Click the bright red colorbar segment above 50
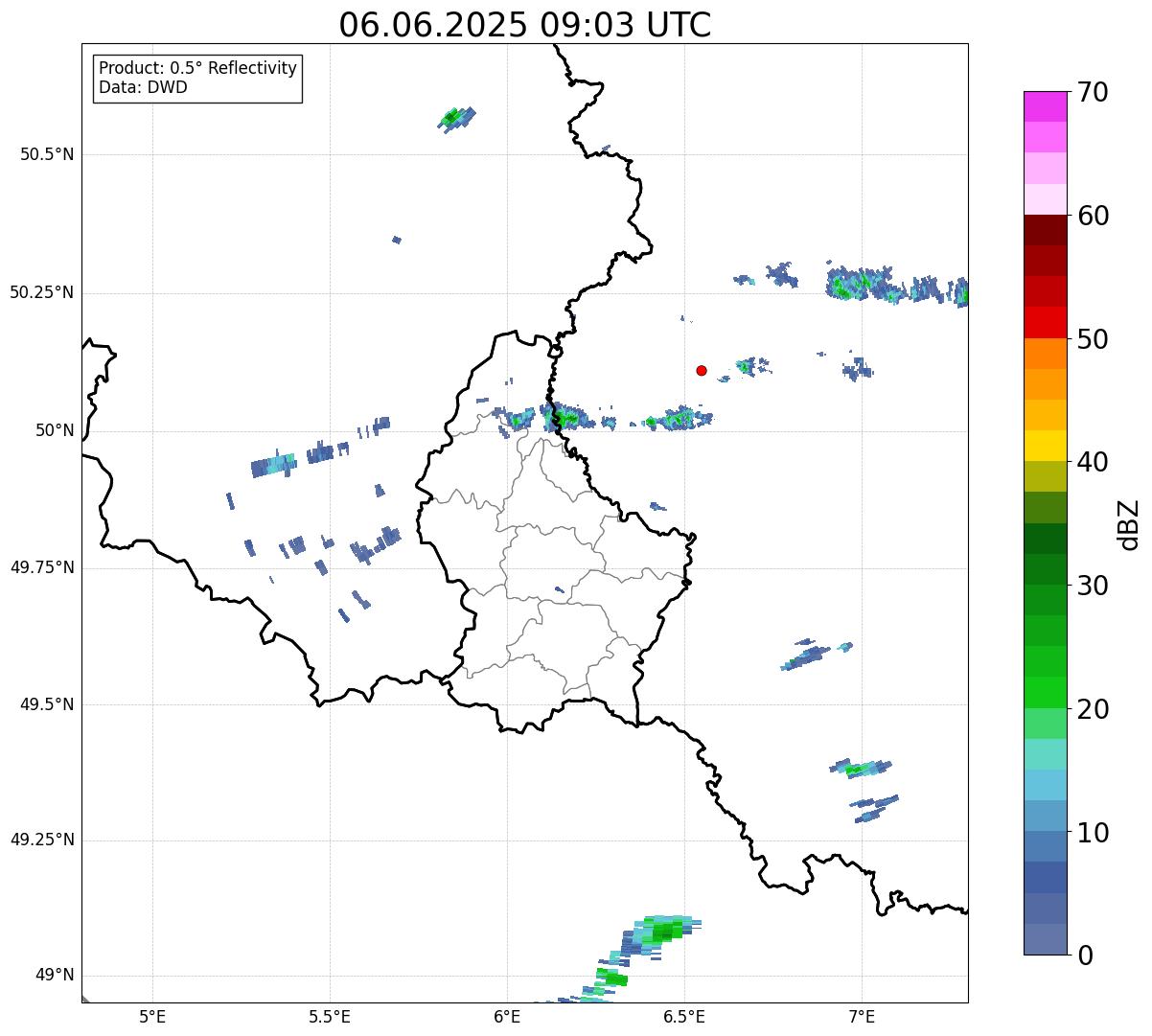Image resolution: width=1152 pixels, height=1036 pixels. 1046,322
